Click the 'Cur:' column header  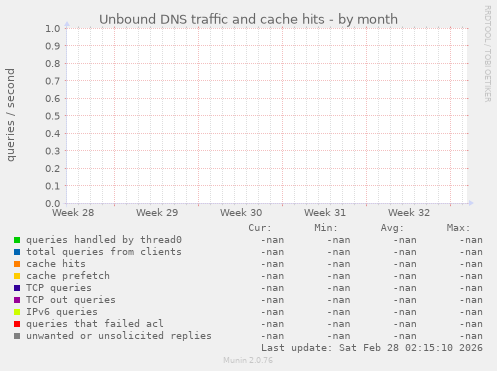[x=260, y=228]
